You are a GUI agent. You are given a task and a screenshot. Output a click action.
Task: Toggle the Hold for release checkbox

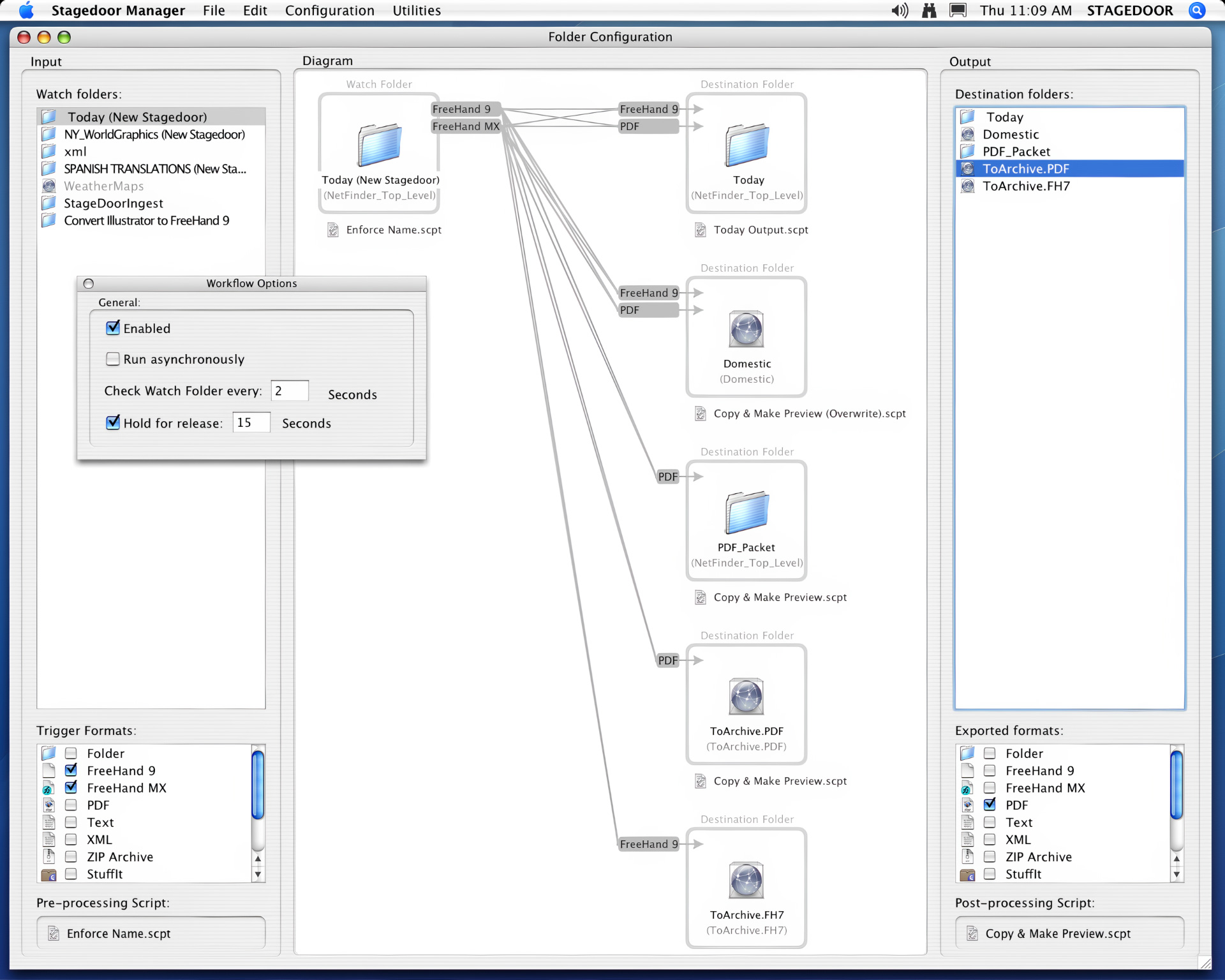(x=112, y=422)
